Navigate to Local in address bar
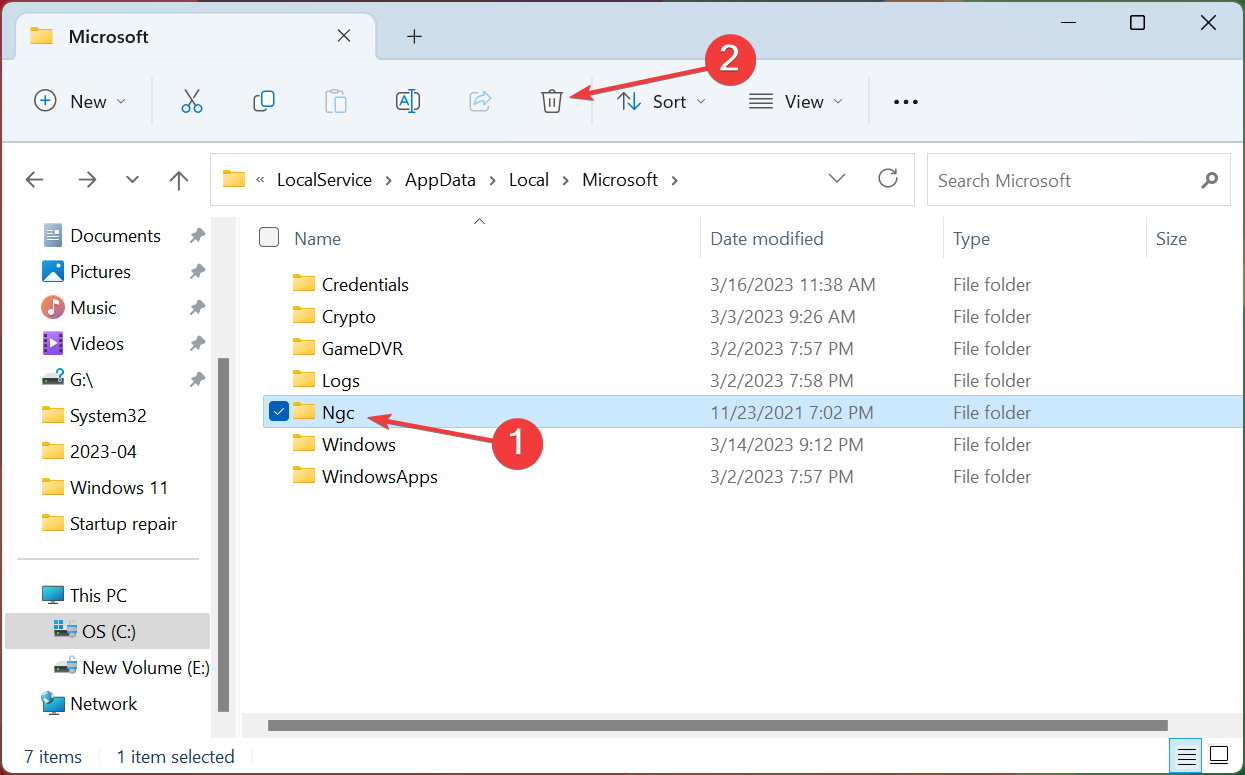 [x=529, y=180]
